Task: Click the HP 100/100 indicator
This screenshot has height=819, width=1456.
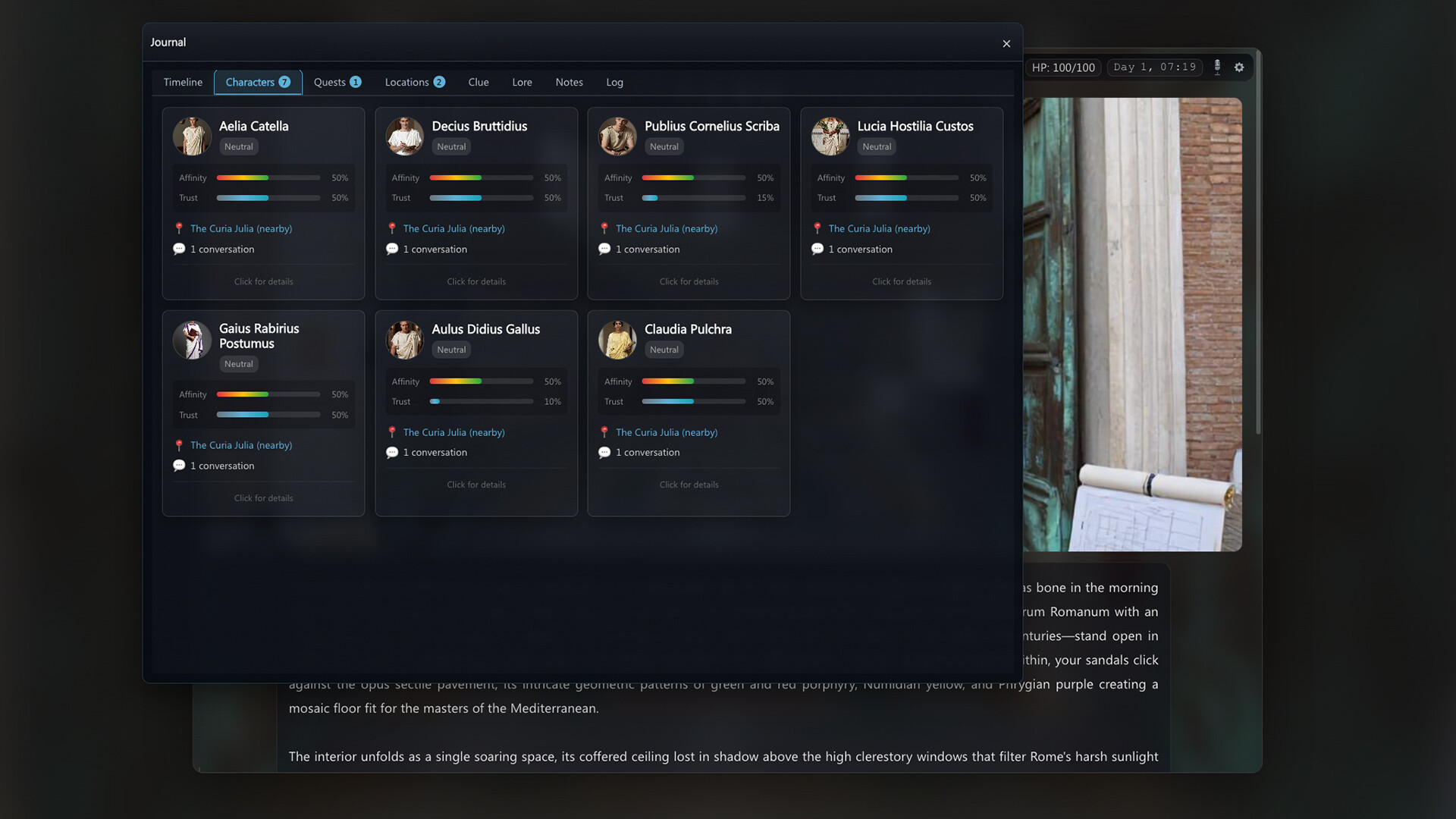Action: coord(1063,67)
